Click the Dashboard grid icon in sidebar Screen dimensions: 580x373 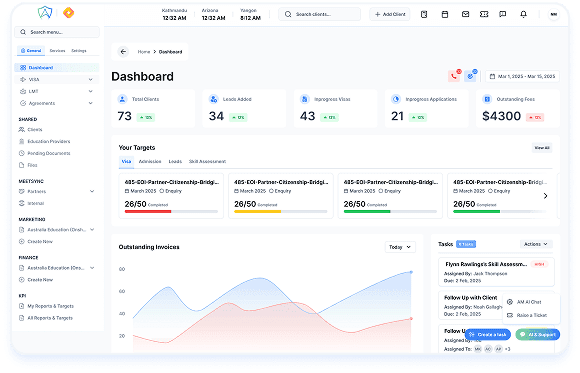pos(23,67)
